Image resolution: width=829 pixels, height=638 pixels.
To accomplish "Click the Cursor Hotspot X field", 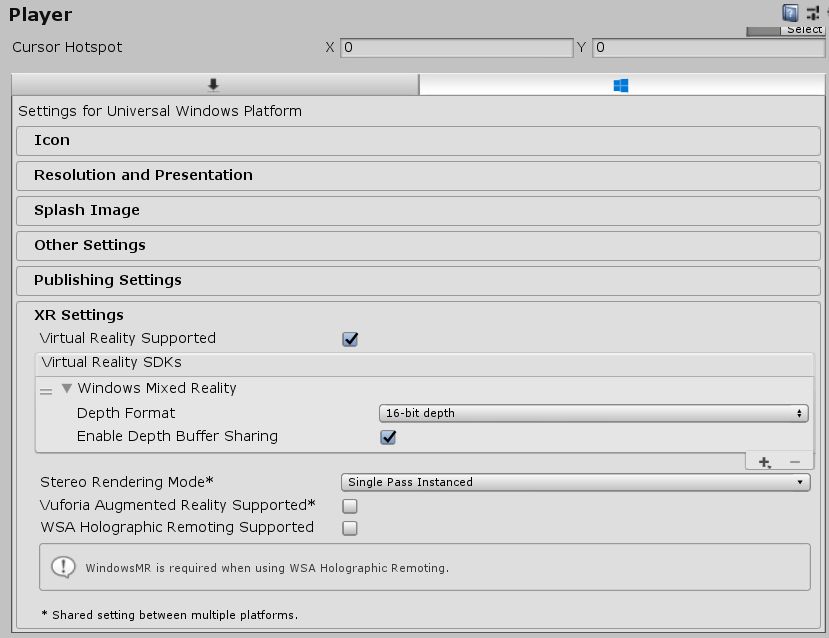I will tap(457, 48).
